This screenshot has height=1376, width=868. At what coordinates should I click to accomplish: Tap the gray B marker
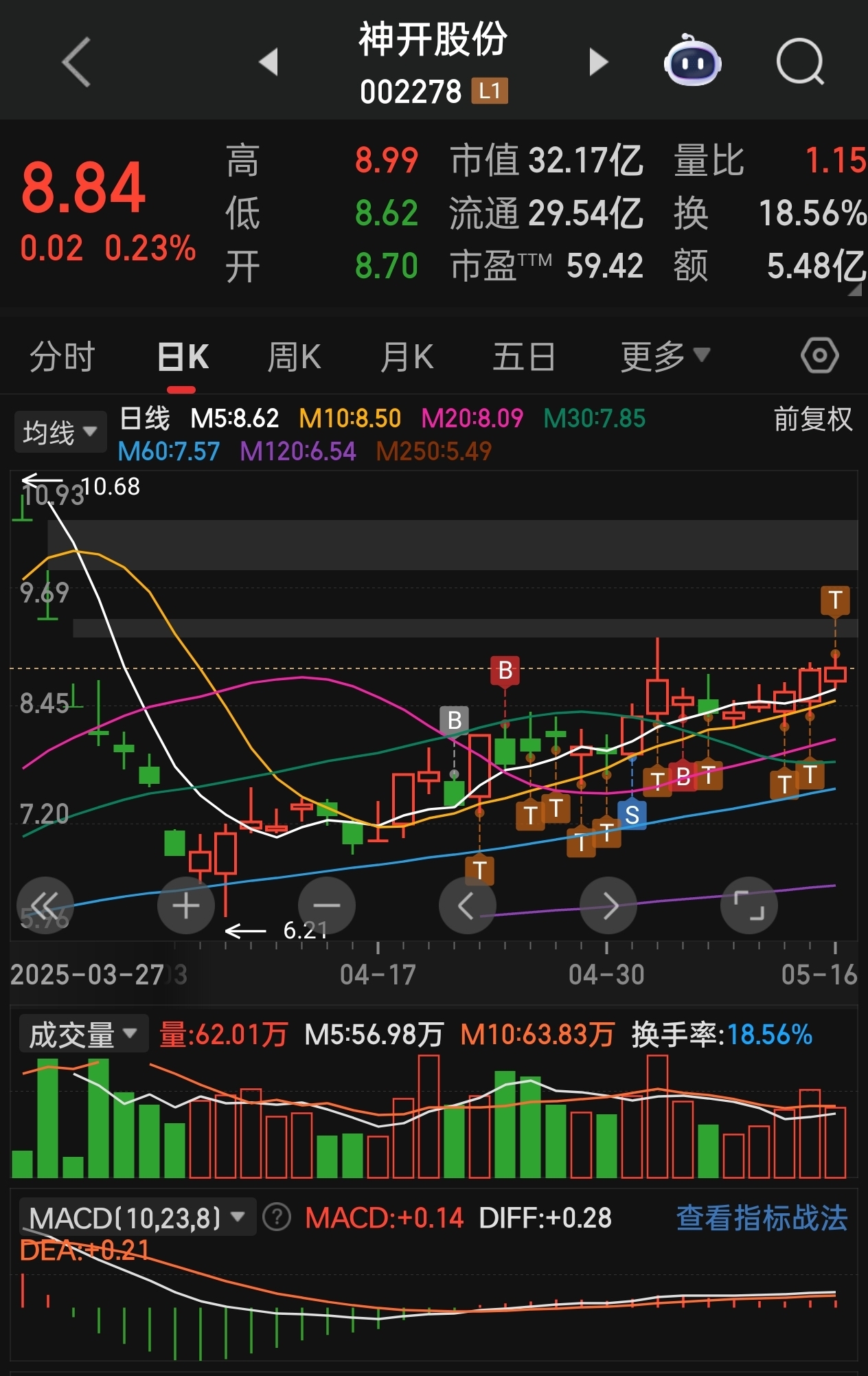455,721
